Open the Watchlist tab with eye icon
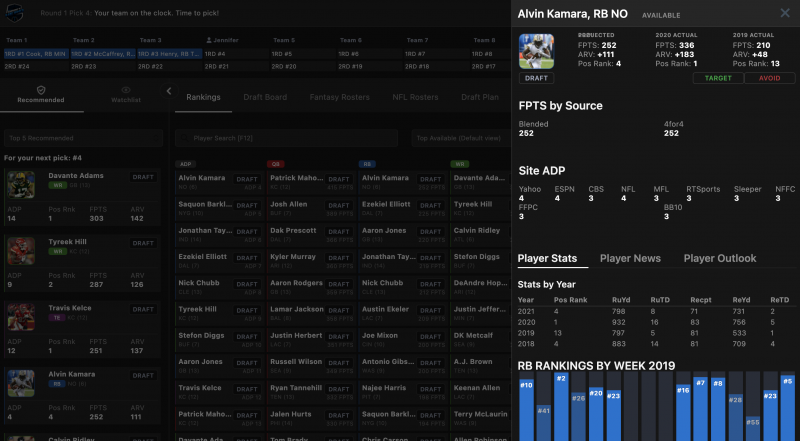Image resolution: width=800 pixels, height=441 pixels. pos(126,94)
